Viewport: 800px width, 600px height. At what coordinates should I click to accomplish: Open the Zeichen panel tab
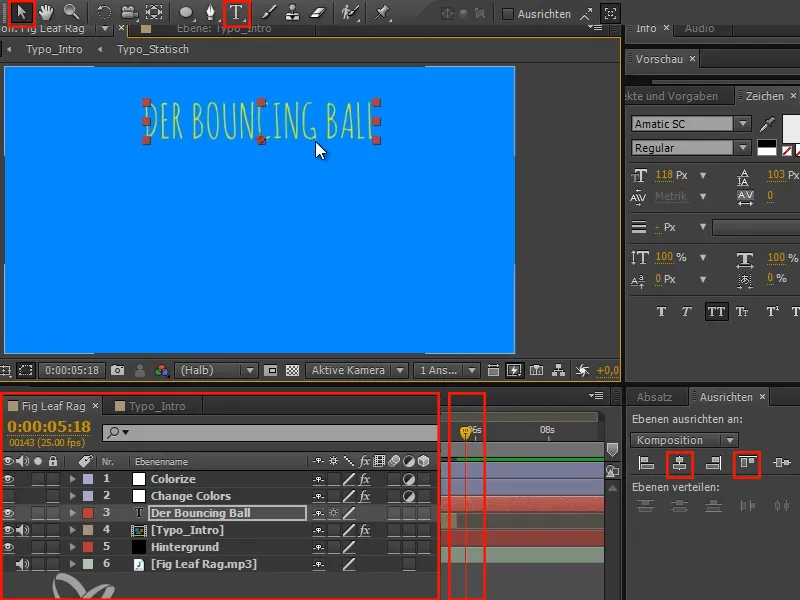[764, 96]
